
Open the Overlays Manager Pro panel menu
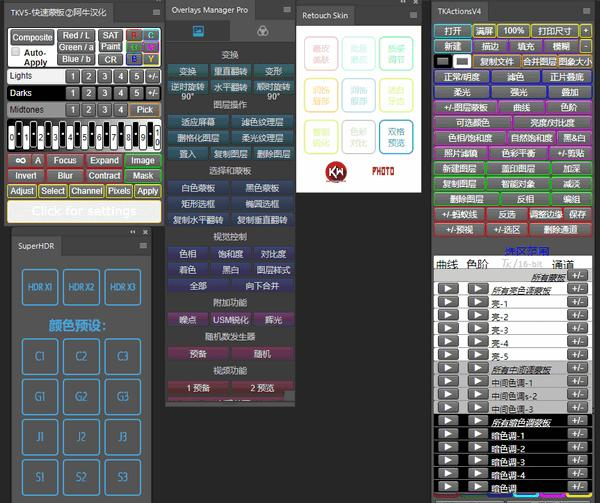288,9
